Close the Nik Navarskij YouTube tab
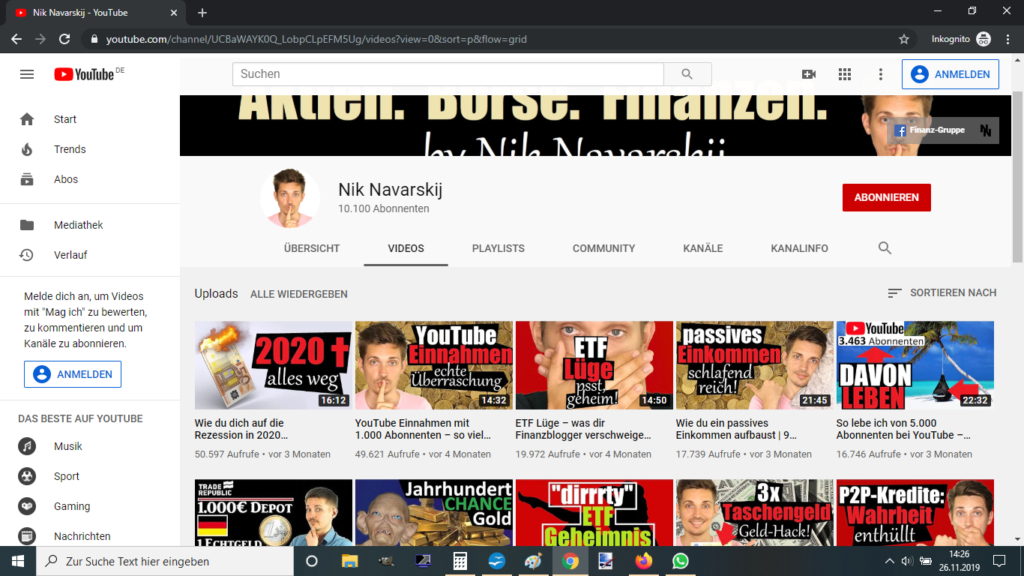This screenshot has width=1024, height=576. point(174,12)
